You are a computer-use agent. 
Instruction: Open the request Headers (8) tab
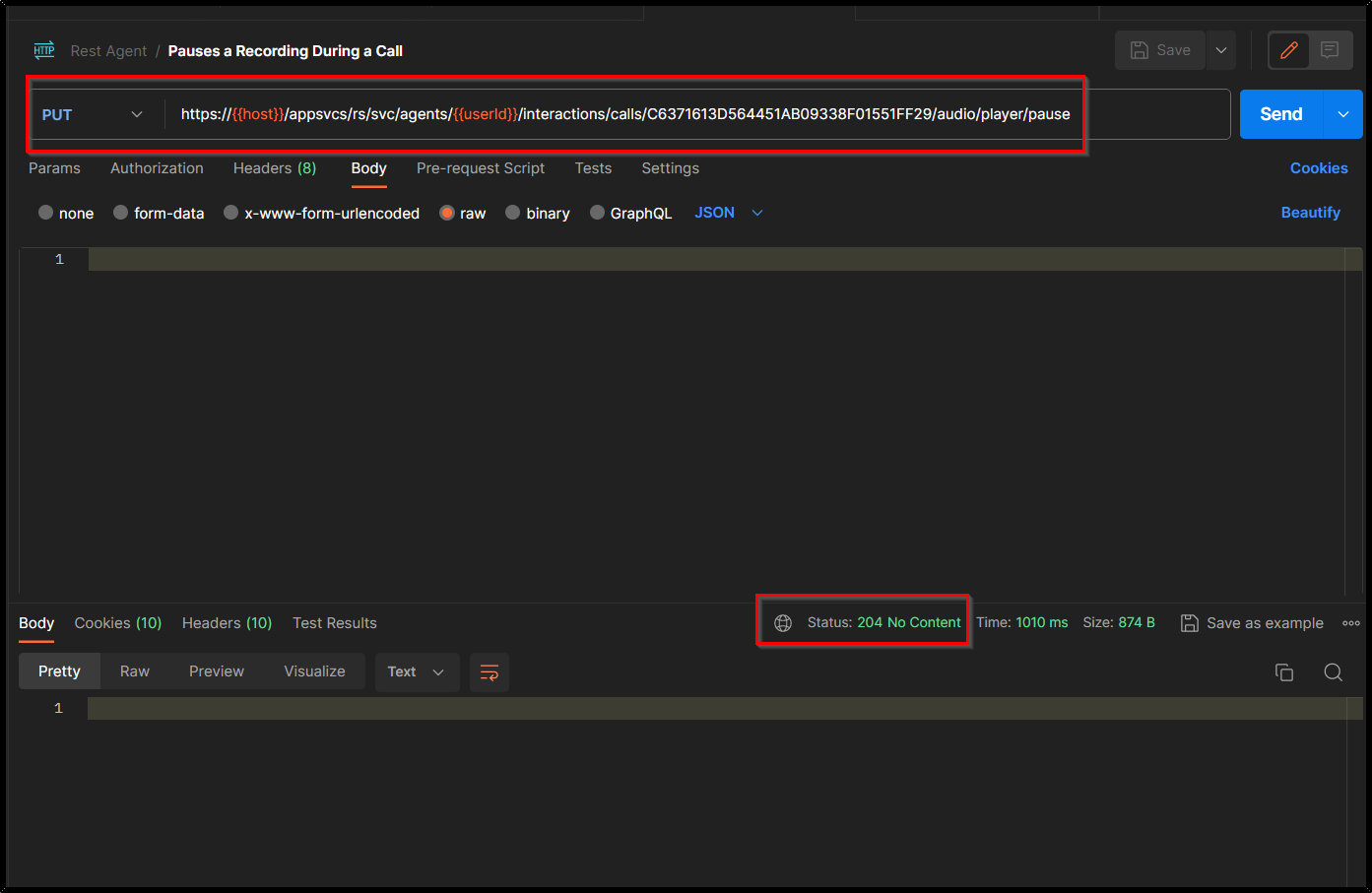point(275,168)
